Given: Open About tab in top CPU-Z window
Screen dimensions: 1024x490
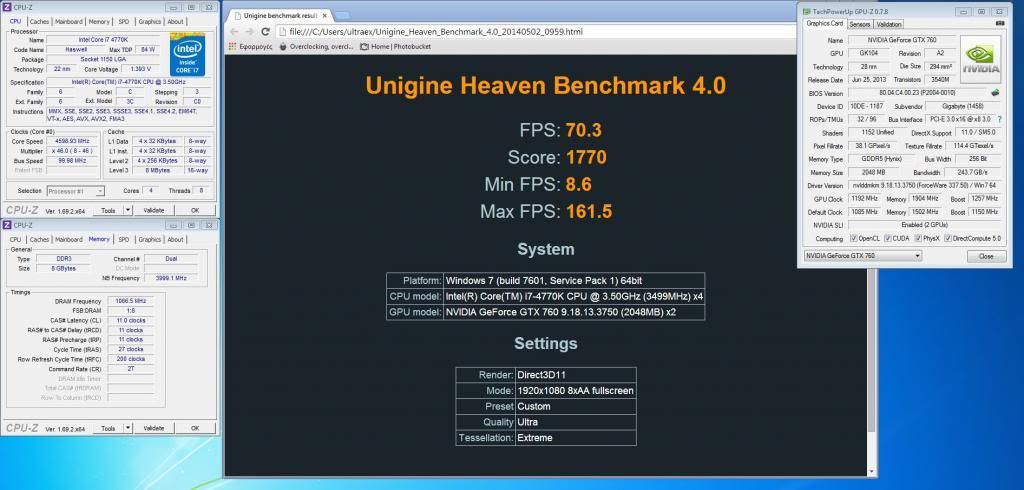Looking at the screenshot, I should coord(176,21).
